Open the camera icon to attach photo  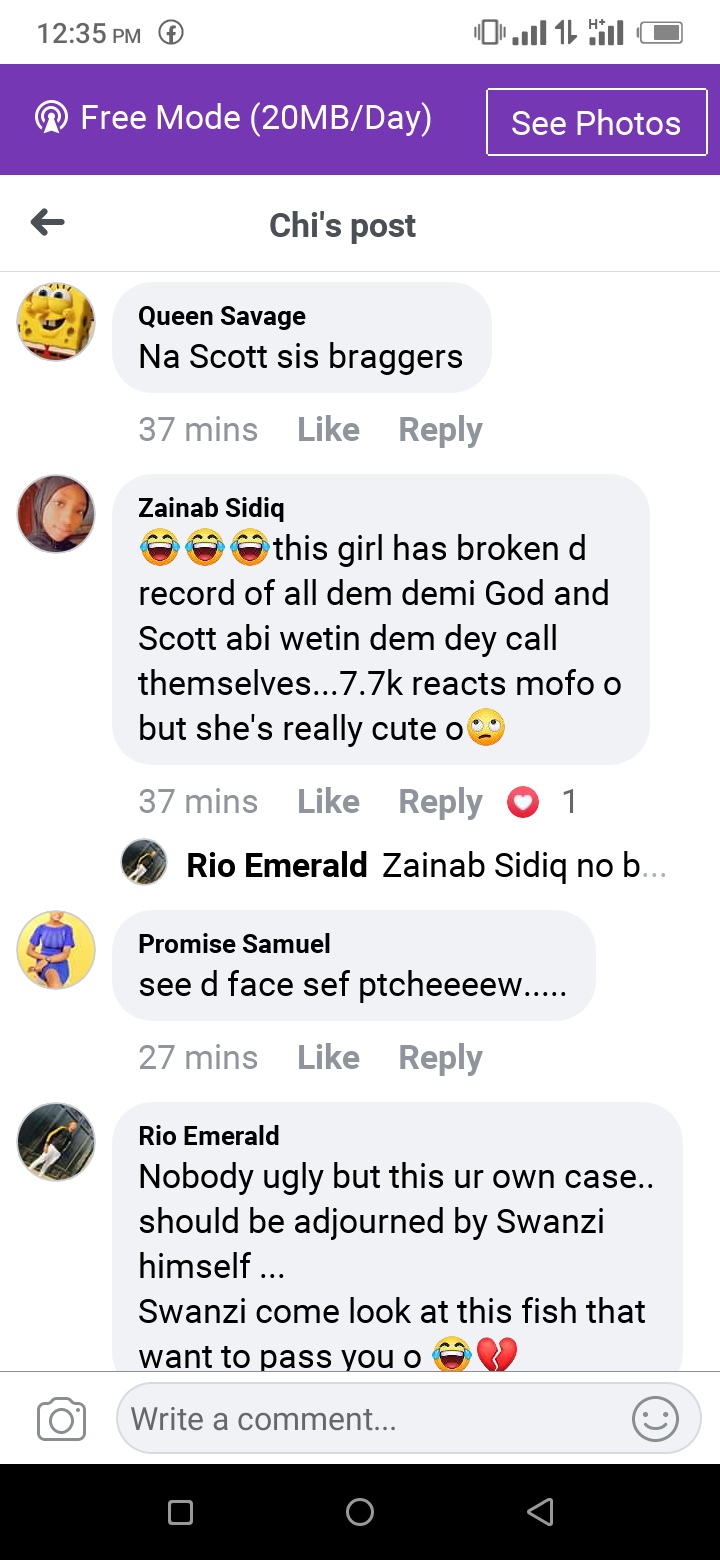click(61, 1419)
